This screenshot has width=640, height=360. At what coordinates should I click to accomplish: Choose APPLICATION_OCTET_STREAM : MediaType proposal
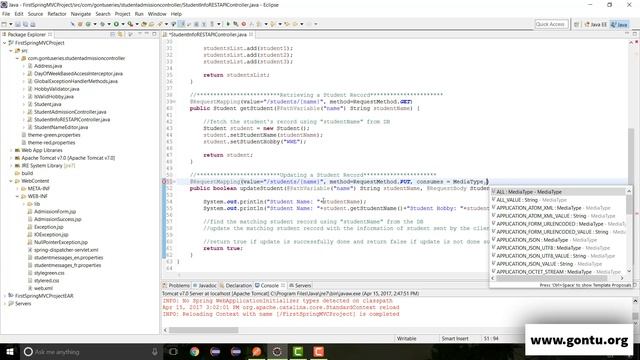pyautogui.click(x=558, y=272)
